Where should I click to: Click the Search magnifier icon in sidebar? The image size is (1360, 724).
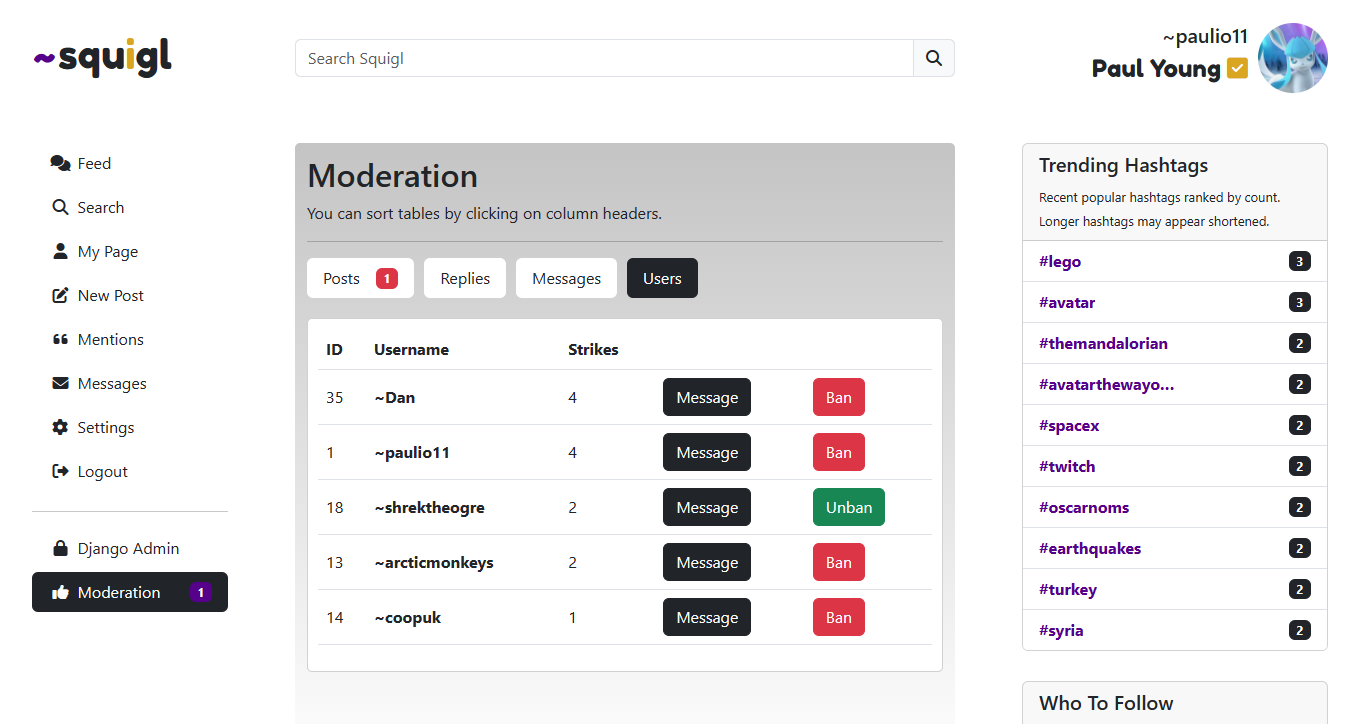click(60, 207)
